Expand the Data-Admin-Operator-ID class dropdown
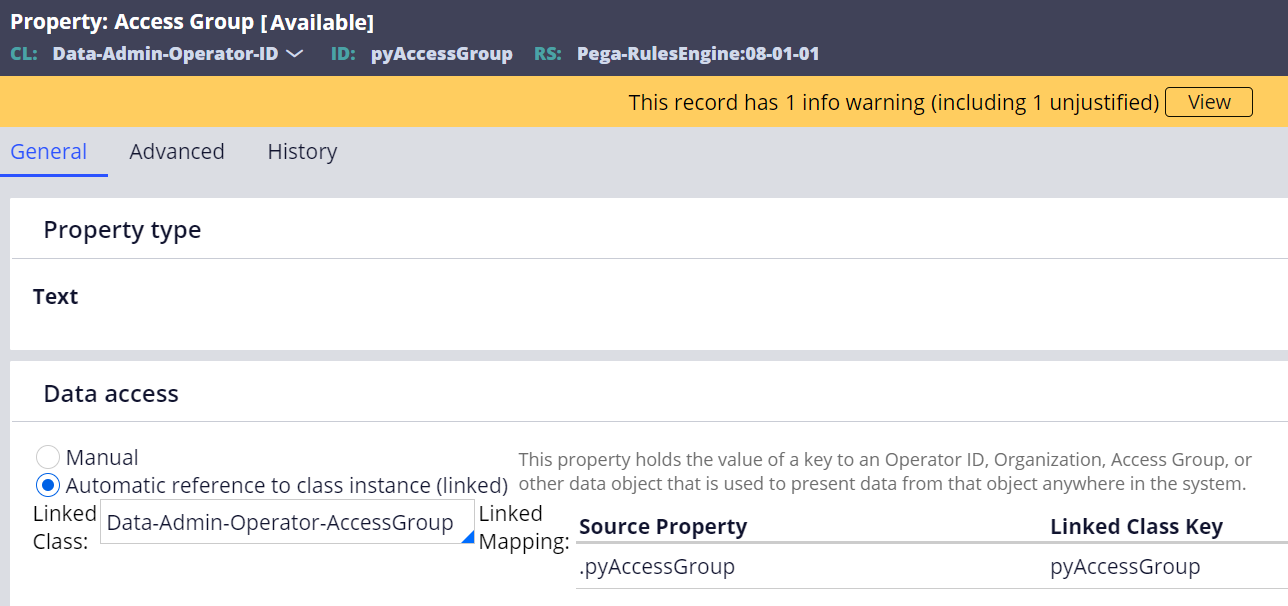 click(294, 54)
